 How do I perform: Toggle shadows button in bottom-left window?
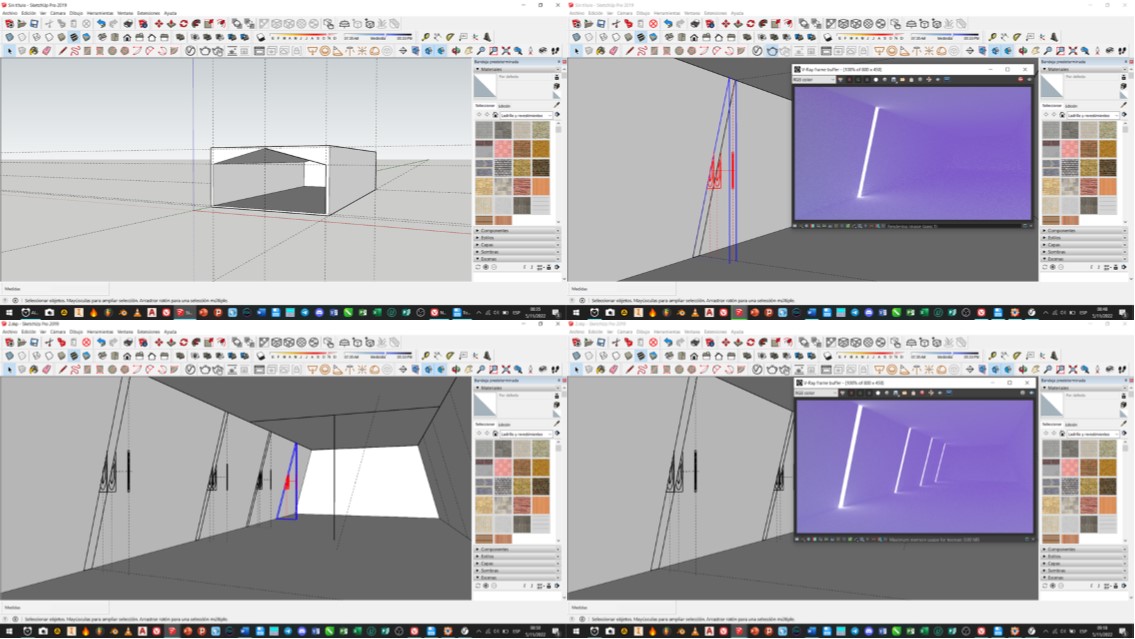pos(261,355)
